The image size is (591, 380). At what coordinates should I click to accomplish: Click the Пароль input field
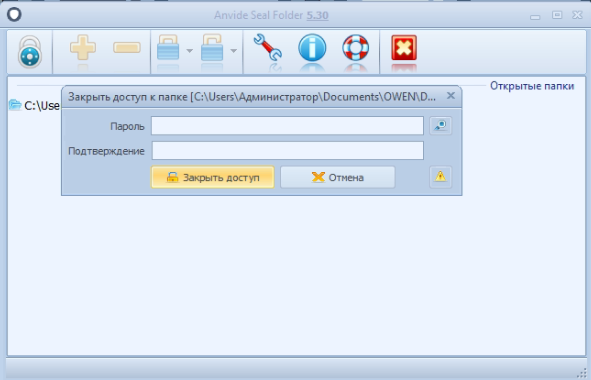[x=287, y=126]
